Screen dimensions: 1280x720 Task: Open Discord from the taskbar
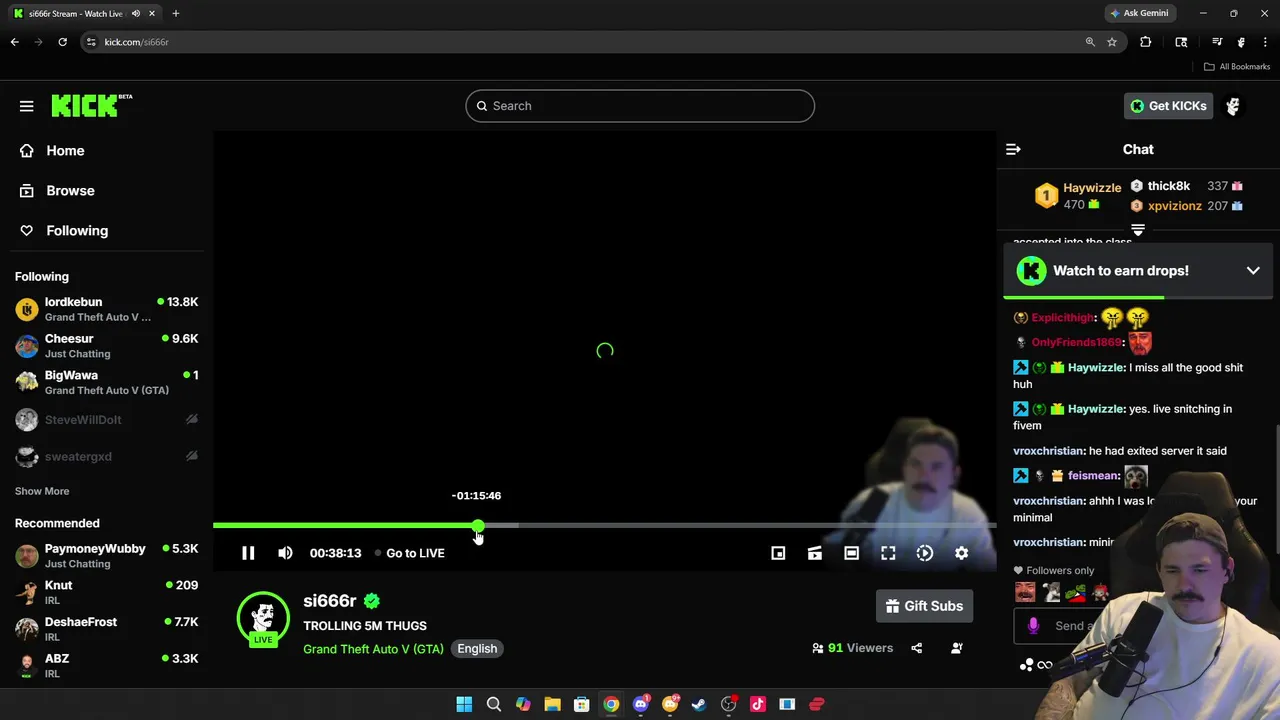(x=641, y=704)
